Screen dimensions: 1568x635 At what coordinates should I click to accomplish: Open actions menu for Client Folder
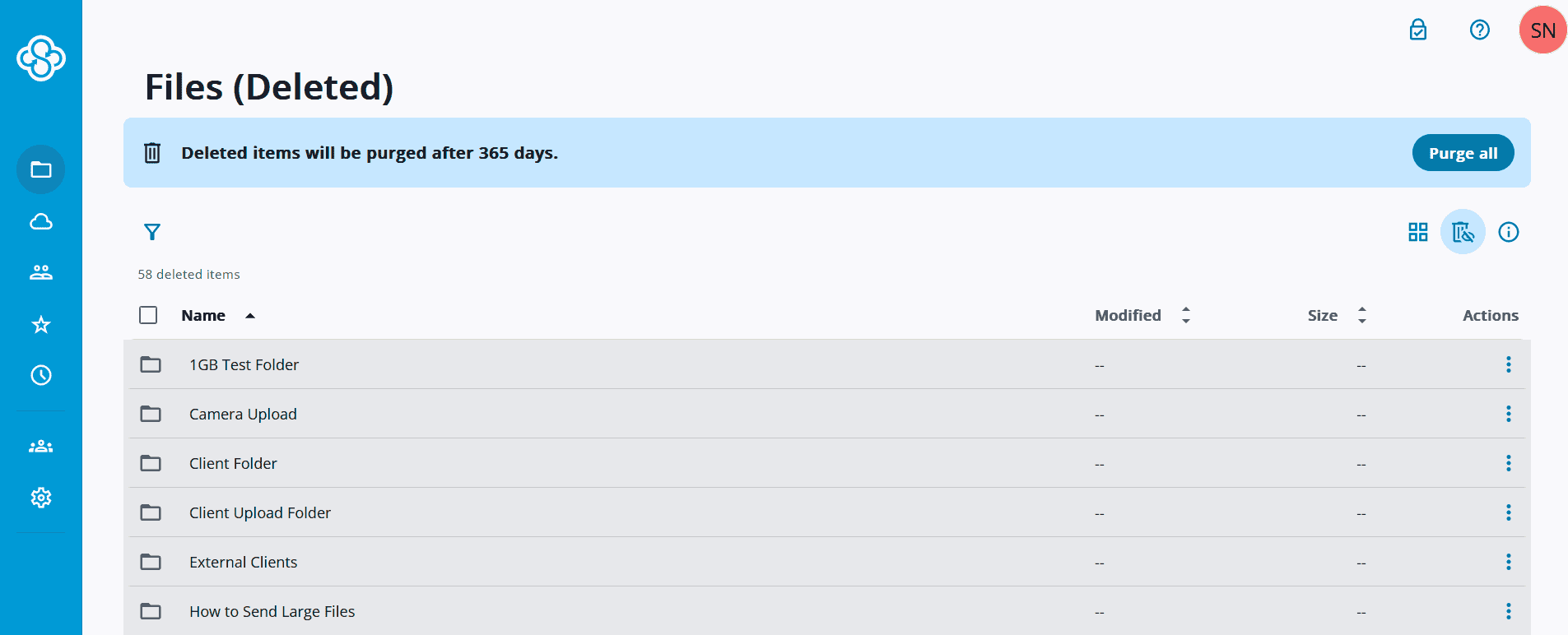coord(1508,463)
